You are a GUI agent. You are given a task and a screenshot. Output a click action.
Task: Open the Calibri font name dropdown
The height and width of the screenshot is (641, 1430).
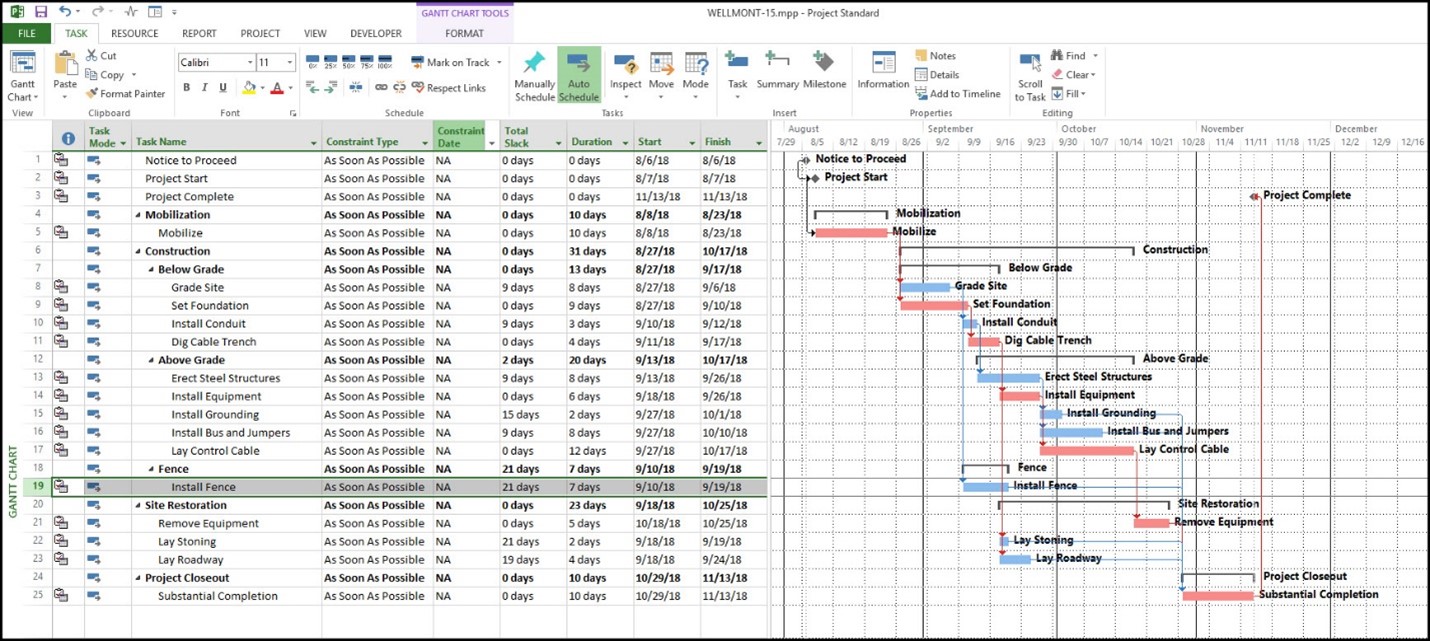point(250,63)
